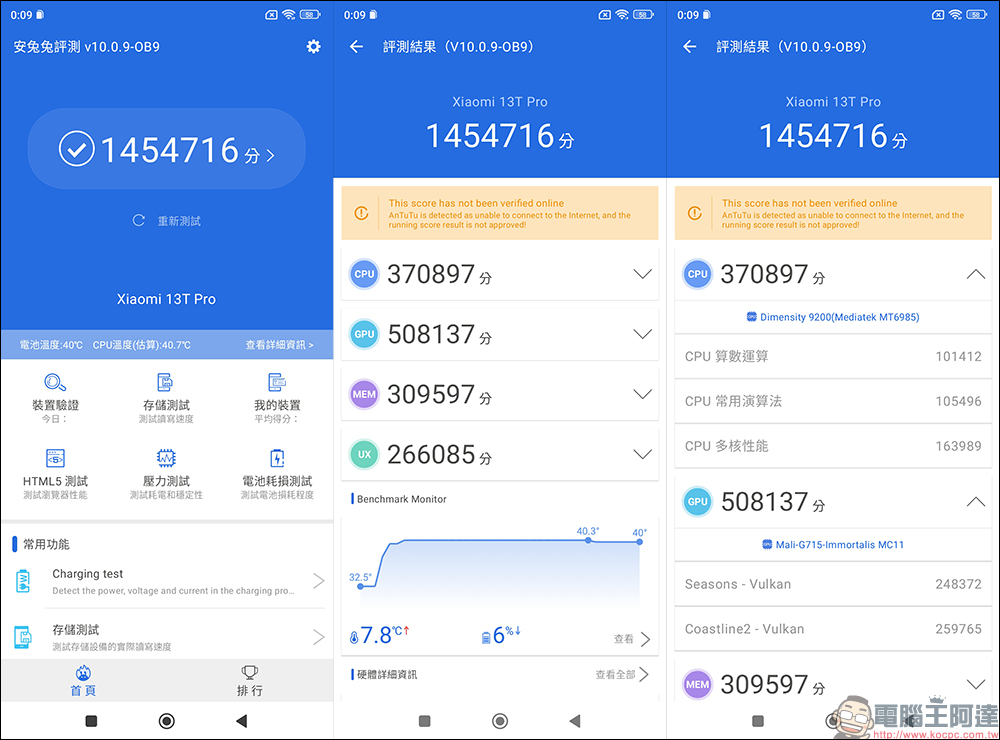Viewport: 1000px width, 740px height.
Task: Expand MEM 309597 score in middle screen
Action: [642, 394]
